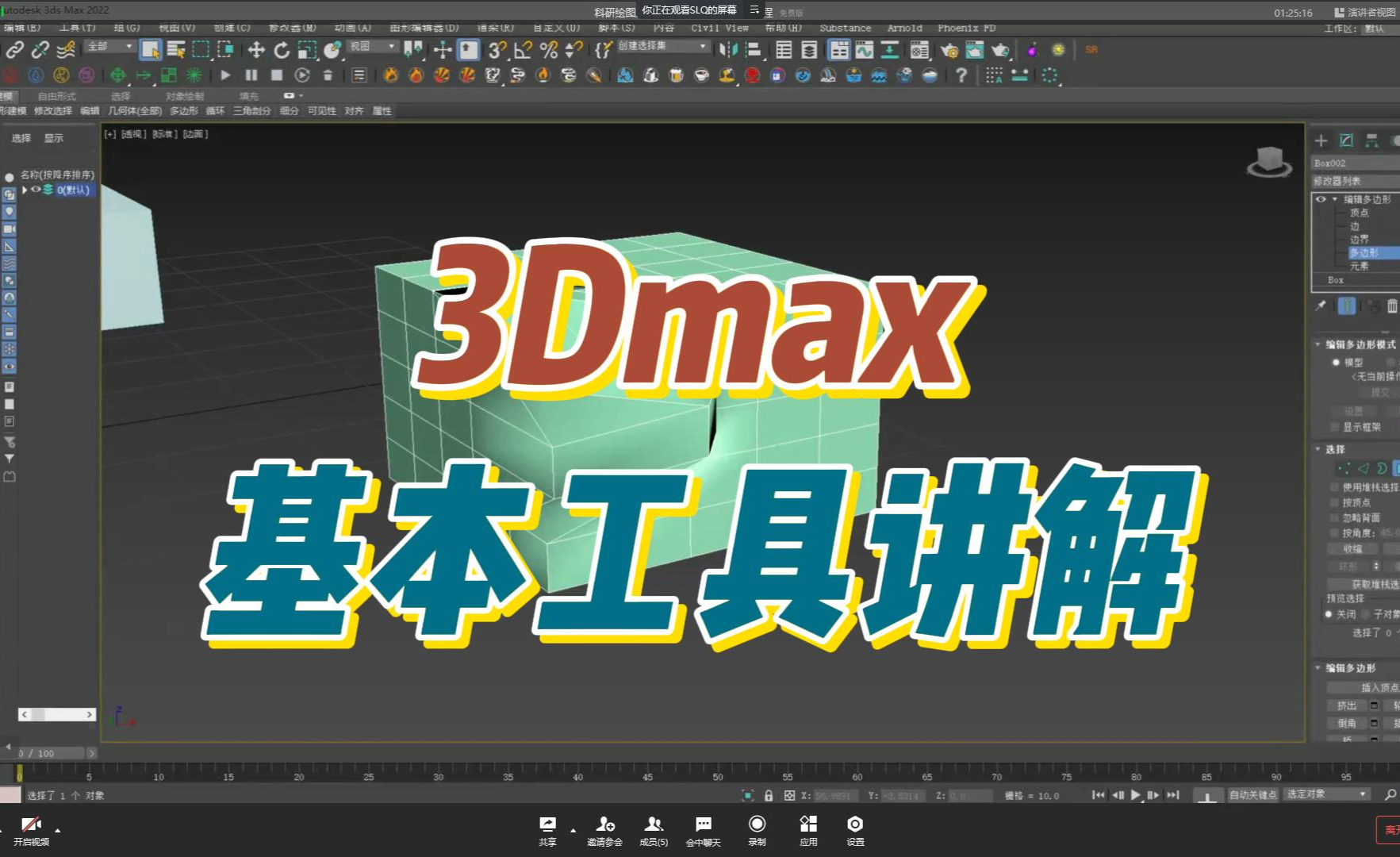Click the Recording icon in the meeting bar
The width and height of the screenshot is (1400, 857).
tap(757, 824)
